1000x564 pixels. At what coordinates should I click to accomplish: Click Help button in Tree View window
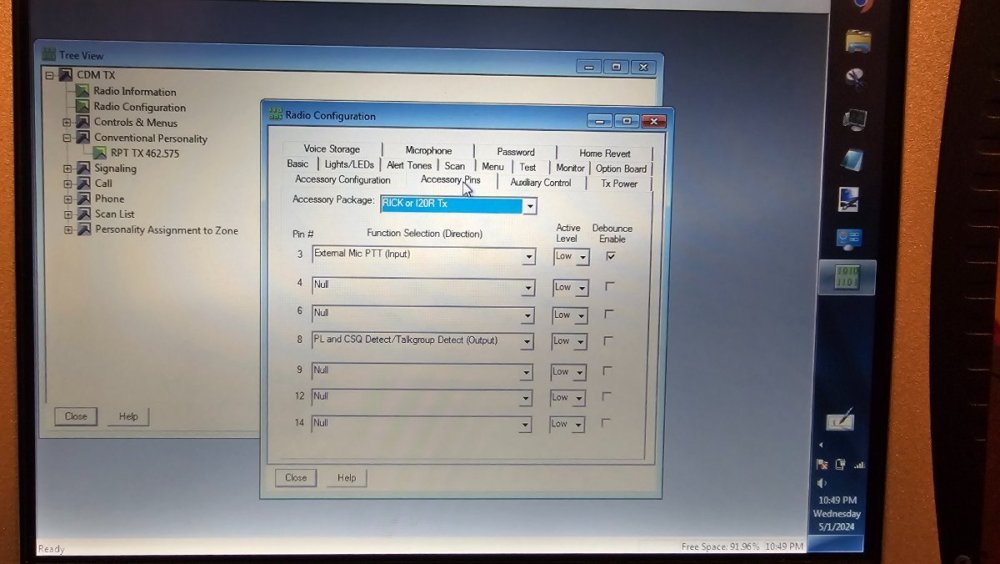[x=128, y=416]
